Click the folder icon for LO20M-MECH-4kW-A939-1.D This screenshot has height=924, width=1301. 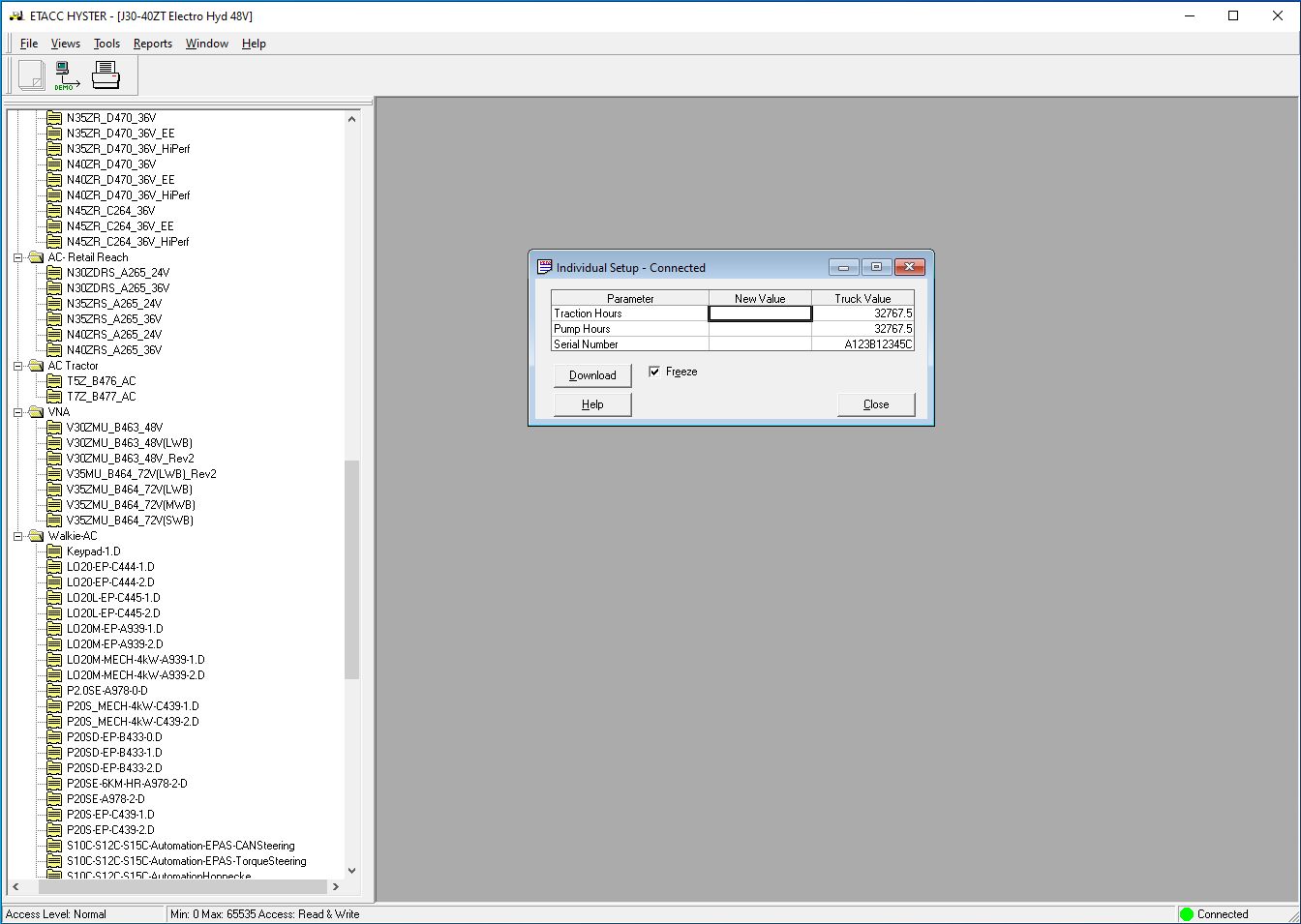click(55, 660)
